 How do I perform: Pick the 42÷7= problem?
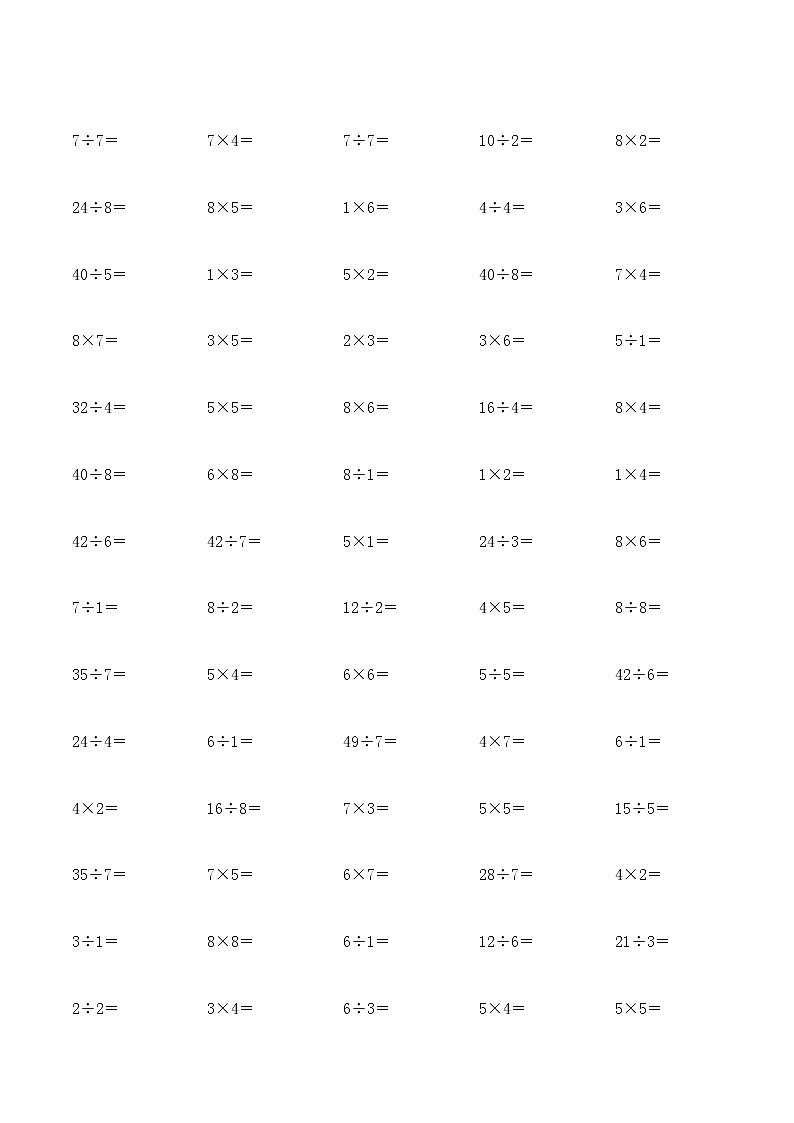233,542
